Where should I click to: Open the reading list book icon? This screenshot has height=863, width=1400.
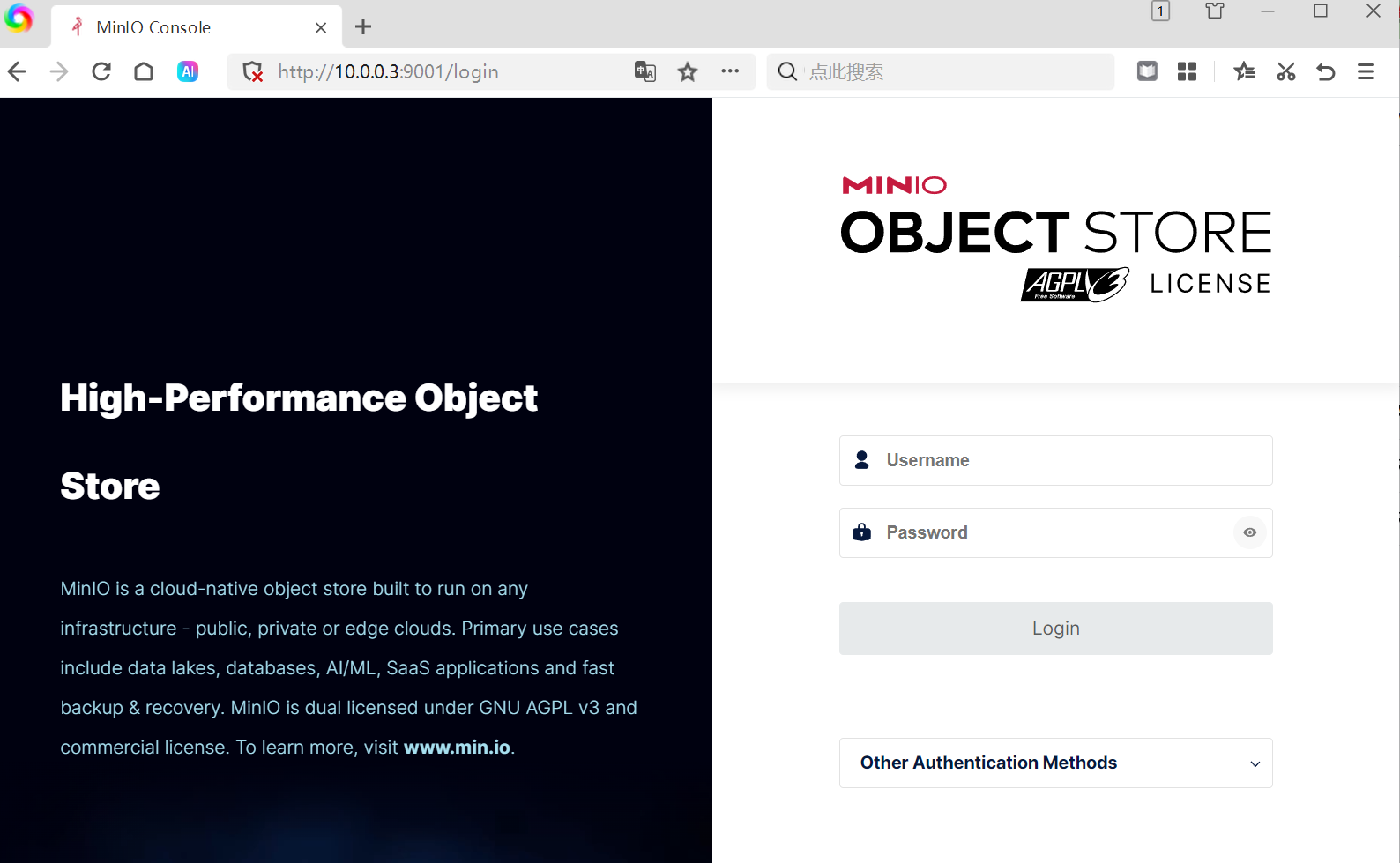(1147, 71)
